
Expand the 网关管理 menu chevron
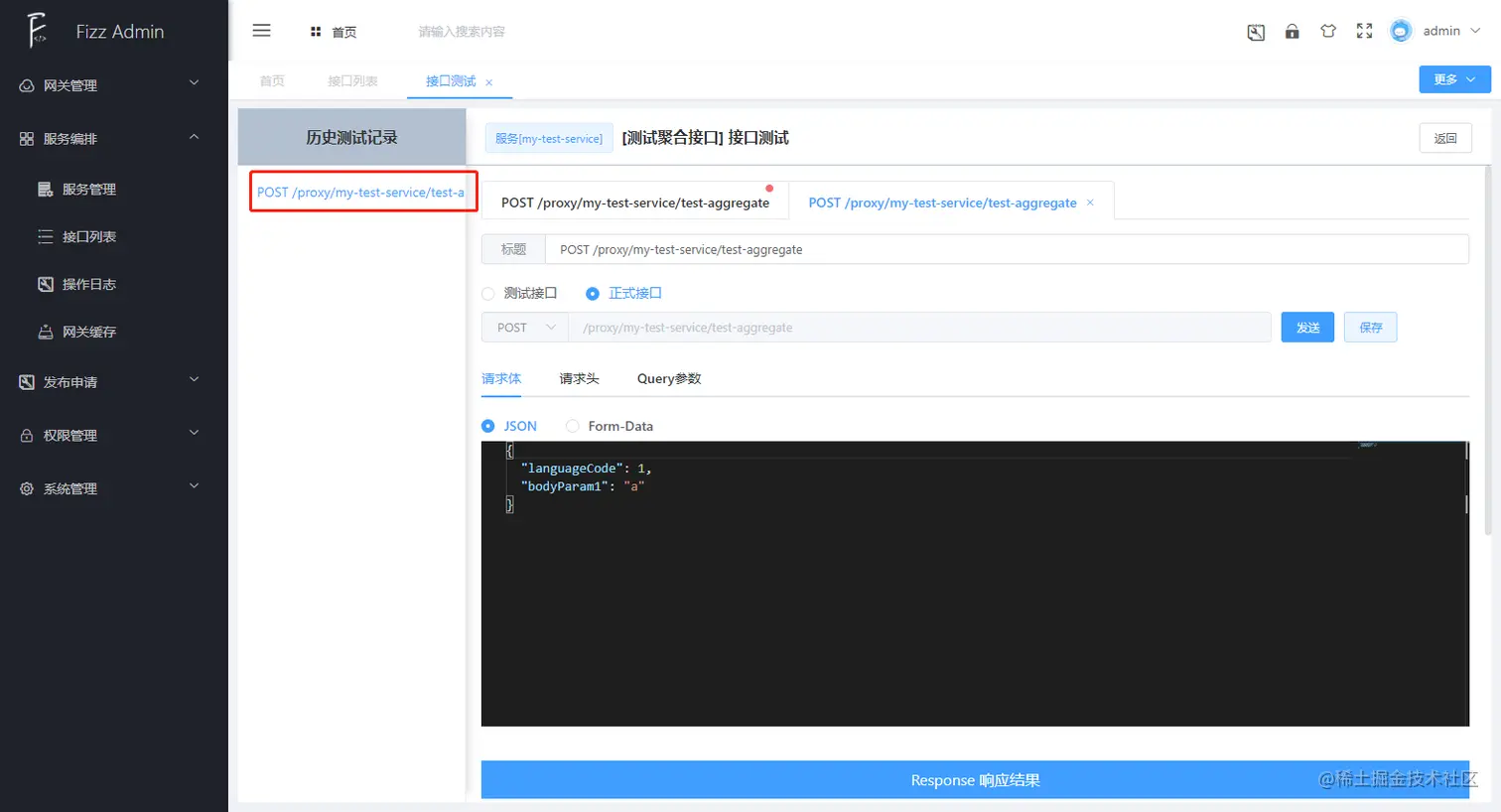pos(195,83)
